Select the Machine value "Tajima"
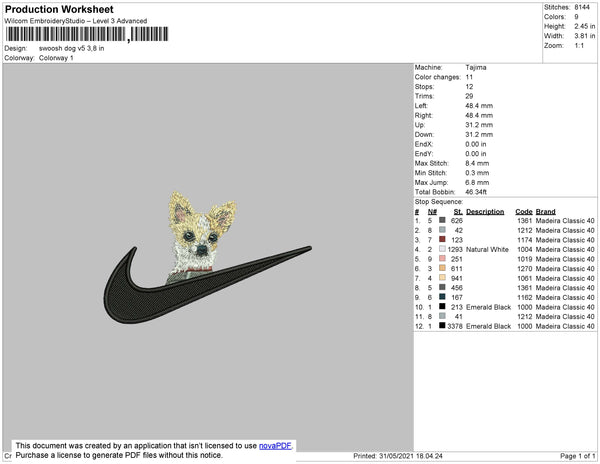 pyautogui.click(x=476, y=67)
